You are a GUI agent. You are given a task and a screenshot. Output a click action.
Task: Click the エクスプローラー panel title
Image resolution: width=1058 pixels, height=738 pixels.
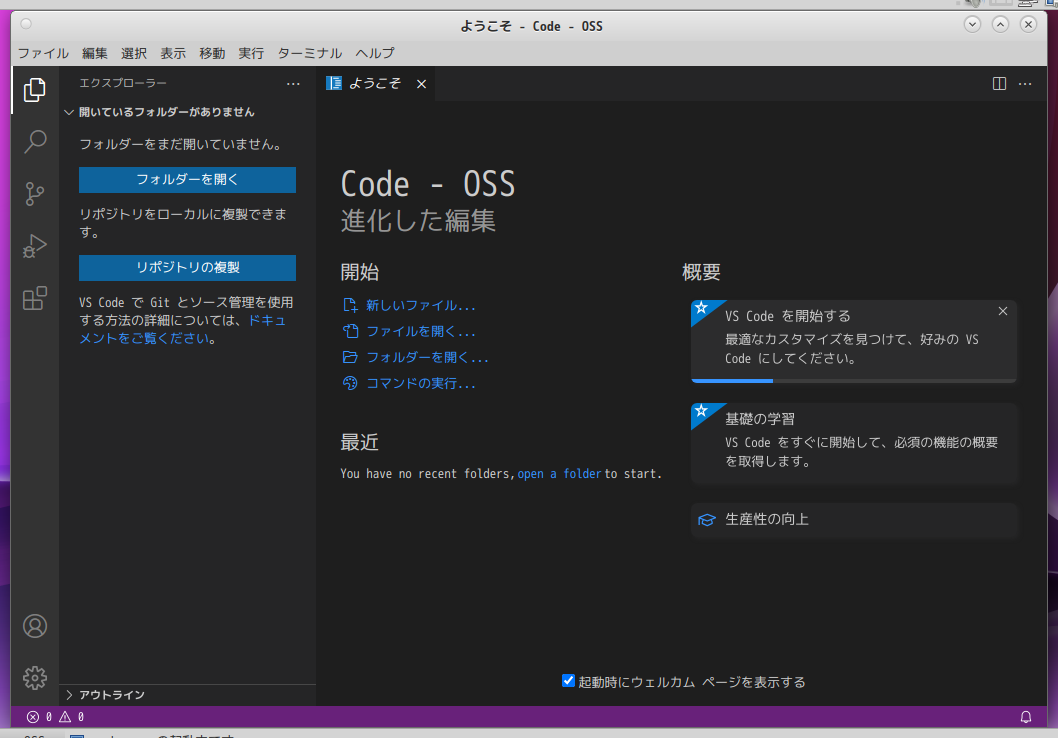coord(123,83)
